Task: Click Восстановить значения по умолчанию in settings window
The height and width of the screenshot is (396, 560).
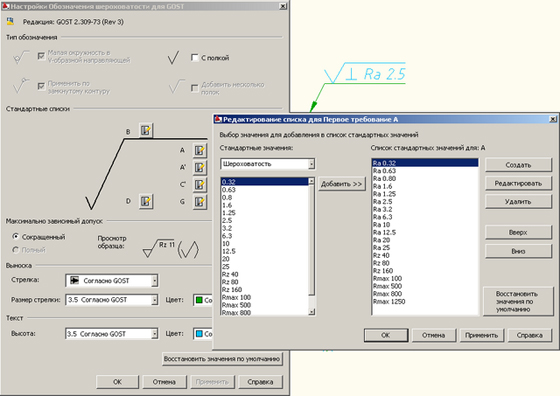Action: pos(222,359)
